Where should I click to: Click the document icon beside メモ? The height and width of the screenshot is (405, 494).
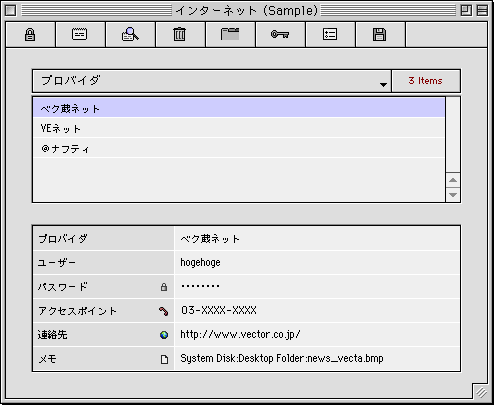[x=164, y=359]
